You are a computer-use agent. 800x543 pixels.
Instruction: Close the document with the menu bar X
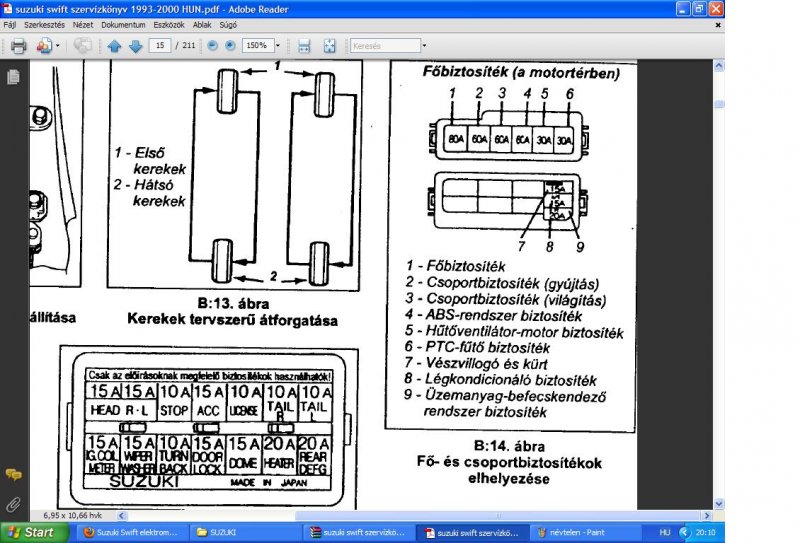pyautogui.click(x=718, y=24)
